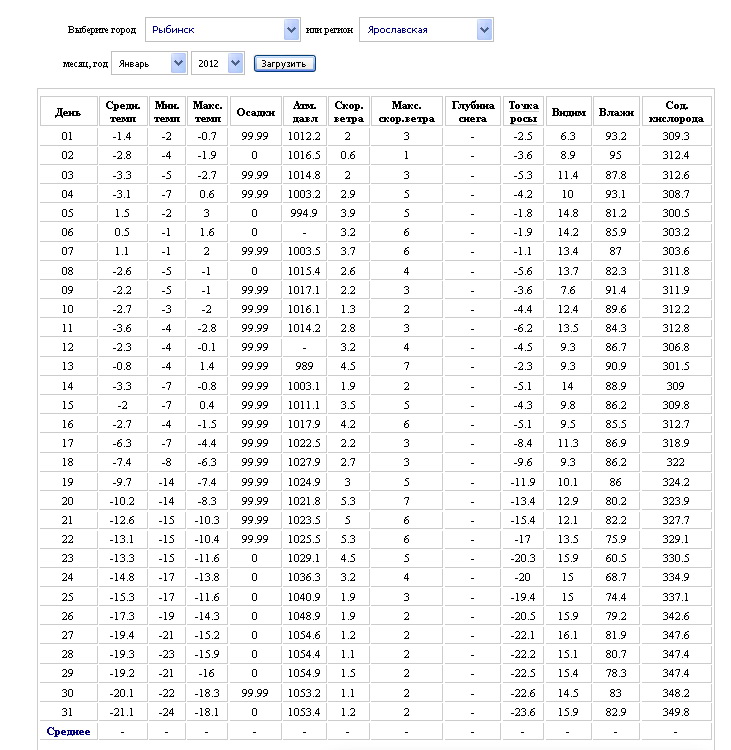731x750 pixels.
Task: Click the Влажн column header
Action: pos(616,112)
